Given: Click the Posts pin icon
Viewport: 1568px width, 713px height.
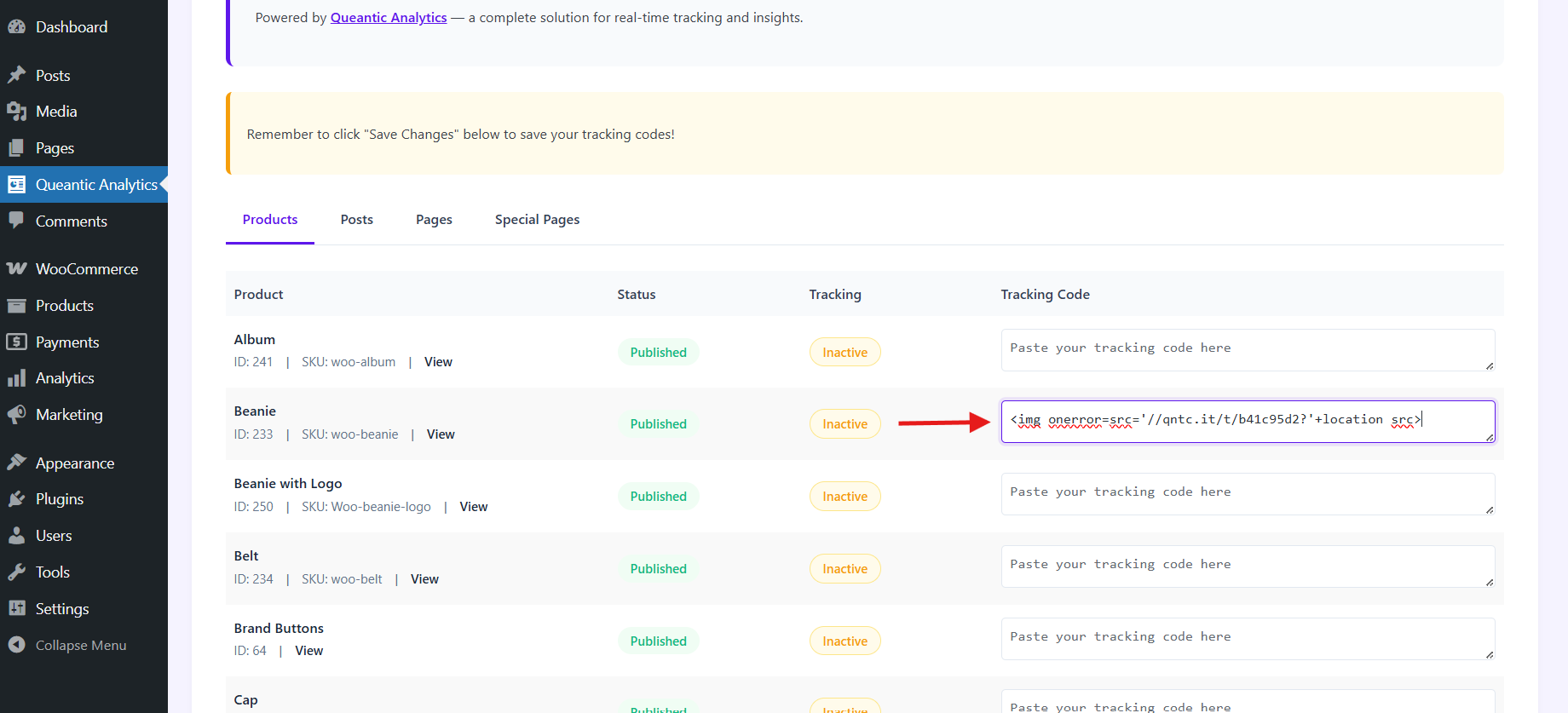Looking at the screenshot, I should (x=17, y=75).
